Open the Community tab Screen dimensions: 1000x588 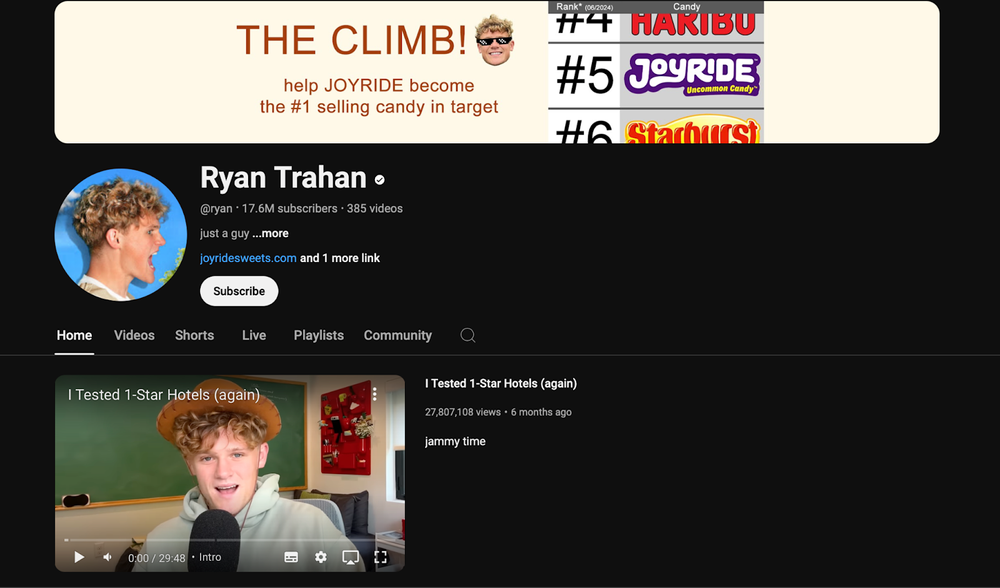tap(398, 335)
